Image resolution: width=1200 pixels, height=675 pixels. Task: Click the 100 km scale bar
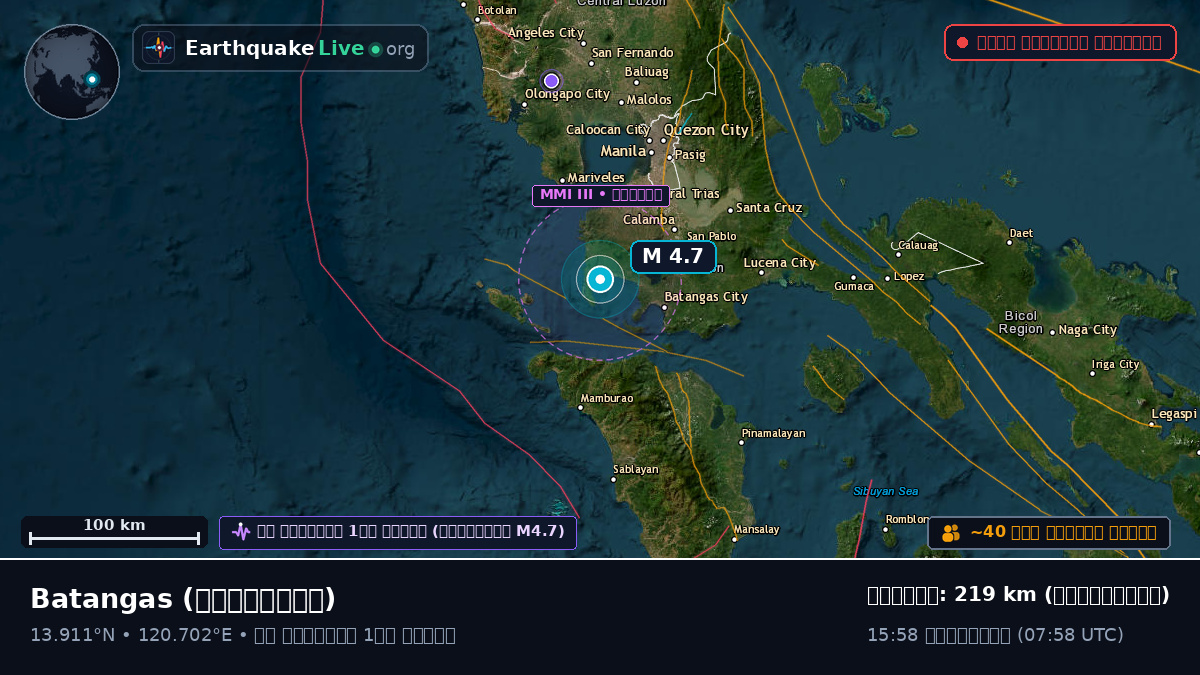(x=114, y=532)
